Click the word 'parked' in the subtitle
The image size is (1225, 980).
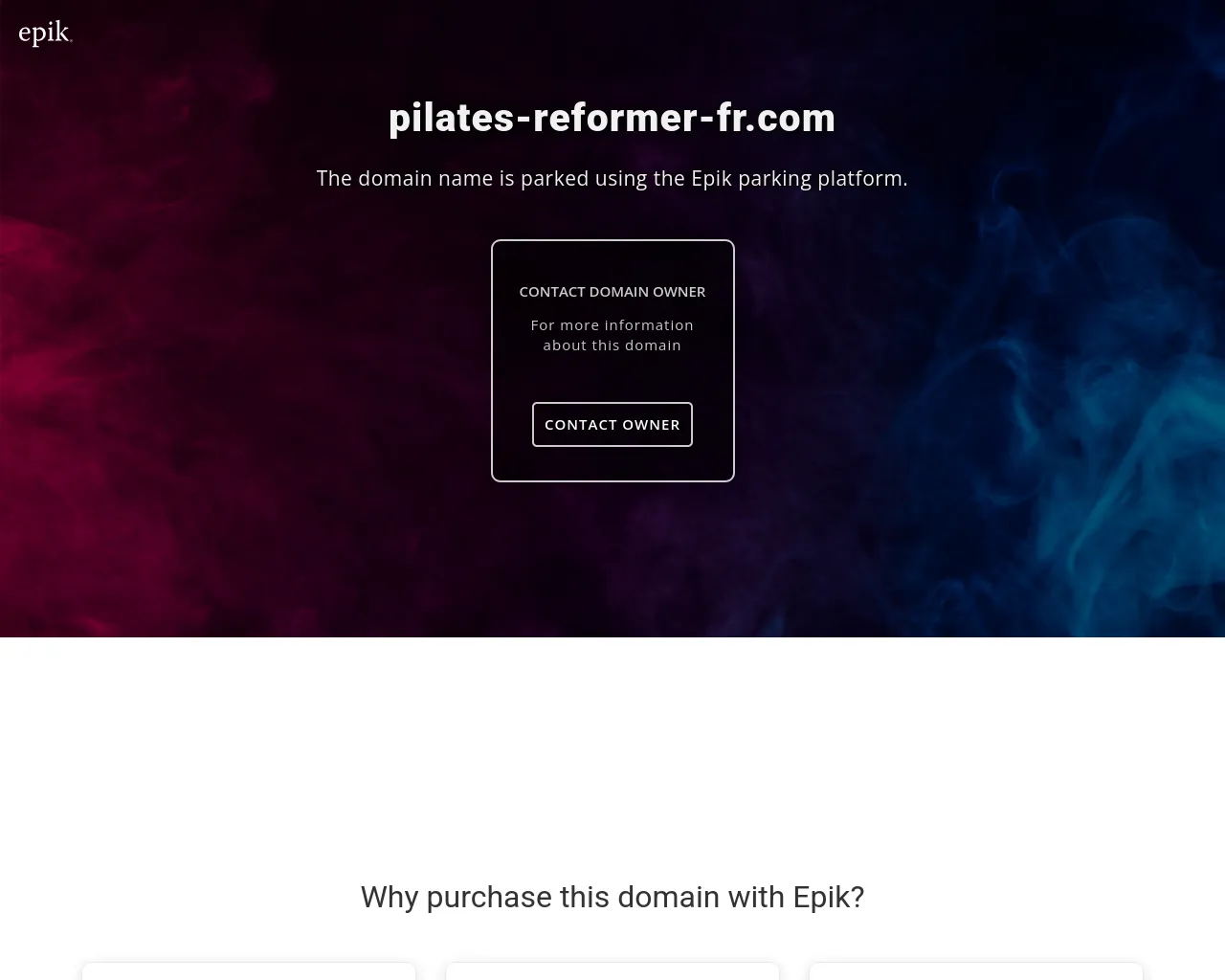pyautogui.click(x=554, y=178)
